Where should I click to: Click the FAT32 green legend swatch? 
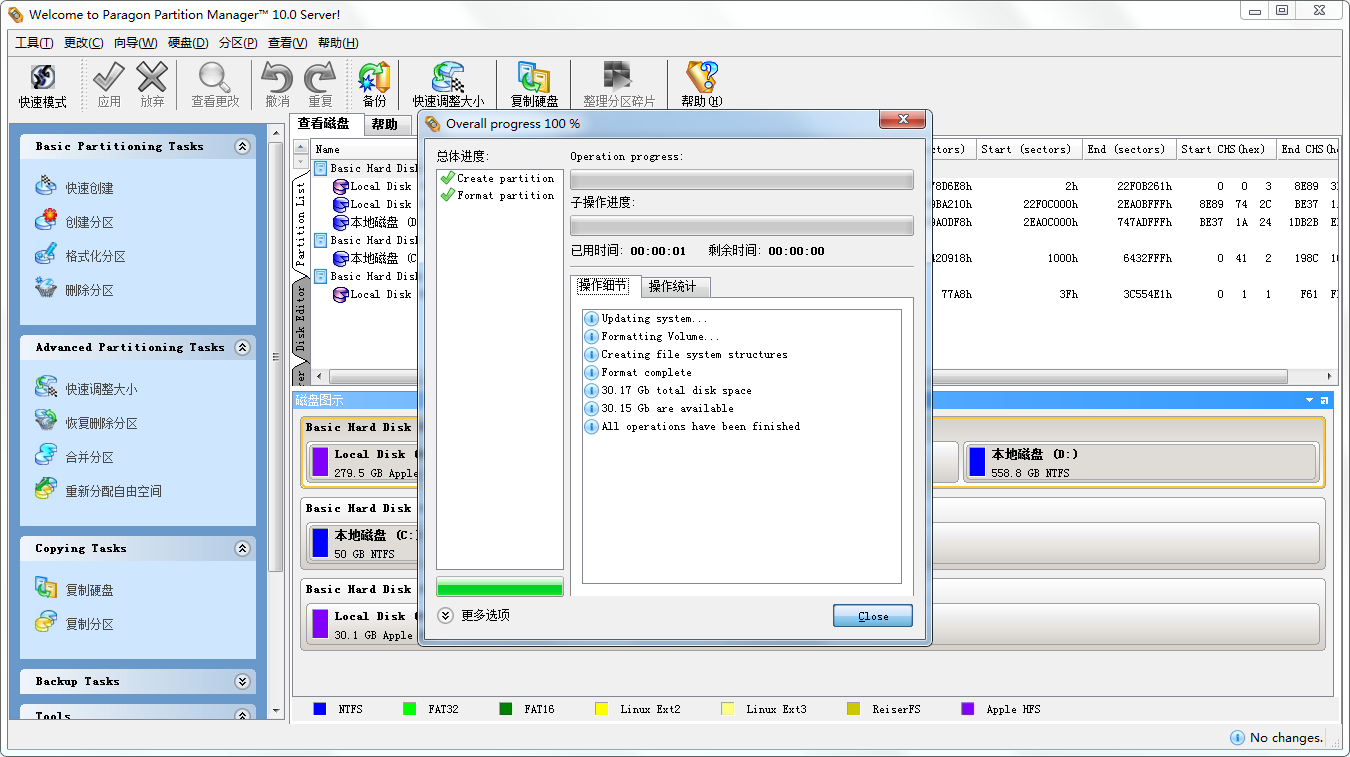point(409,709)
